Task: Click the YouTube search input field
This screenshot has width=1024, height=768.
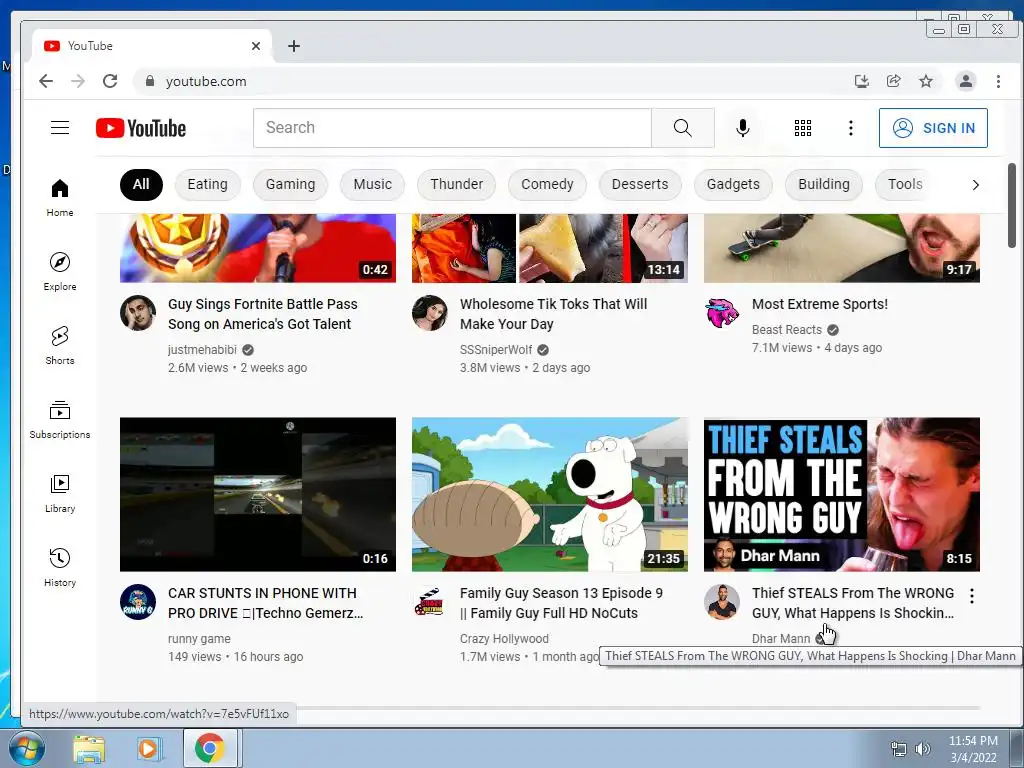Action: (x=452, y=128)
